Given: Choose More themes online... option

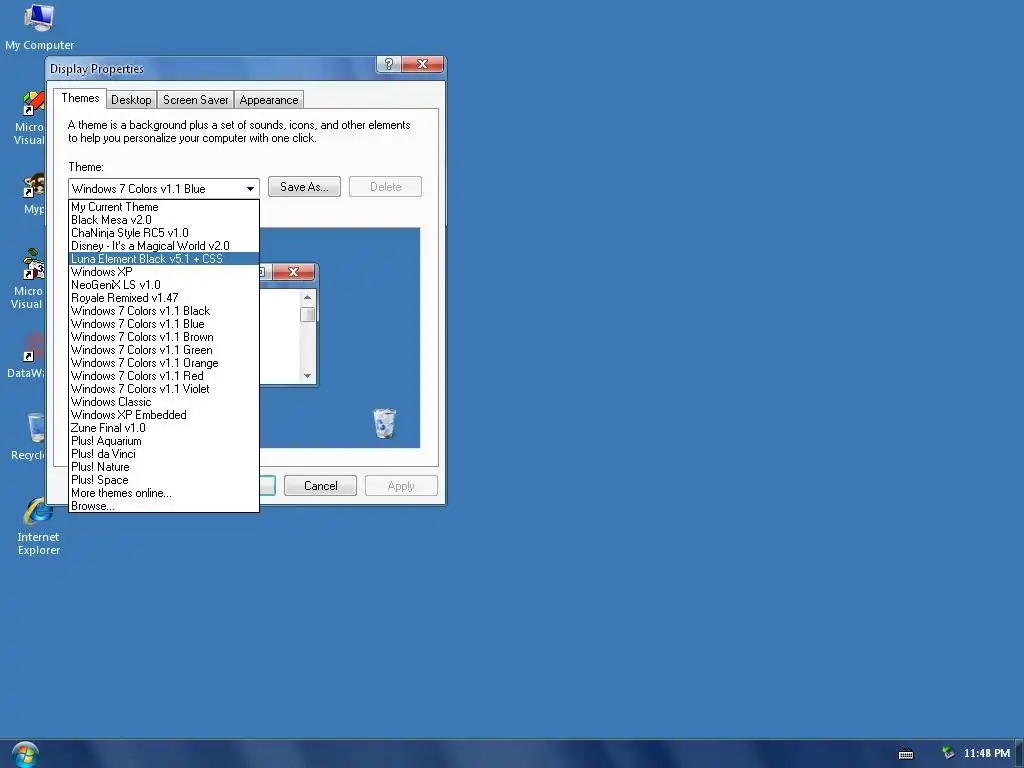Looking at the screenshot, I should click(x=164, y=493).
